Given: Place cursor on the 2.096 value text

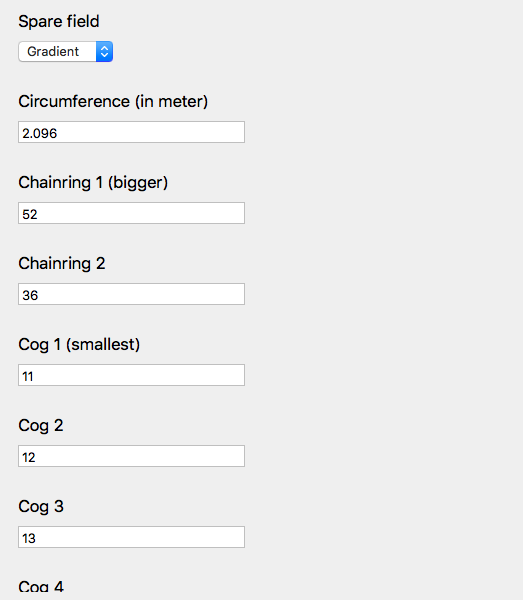Looking at the screenshot, I should tap(39, 133).
